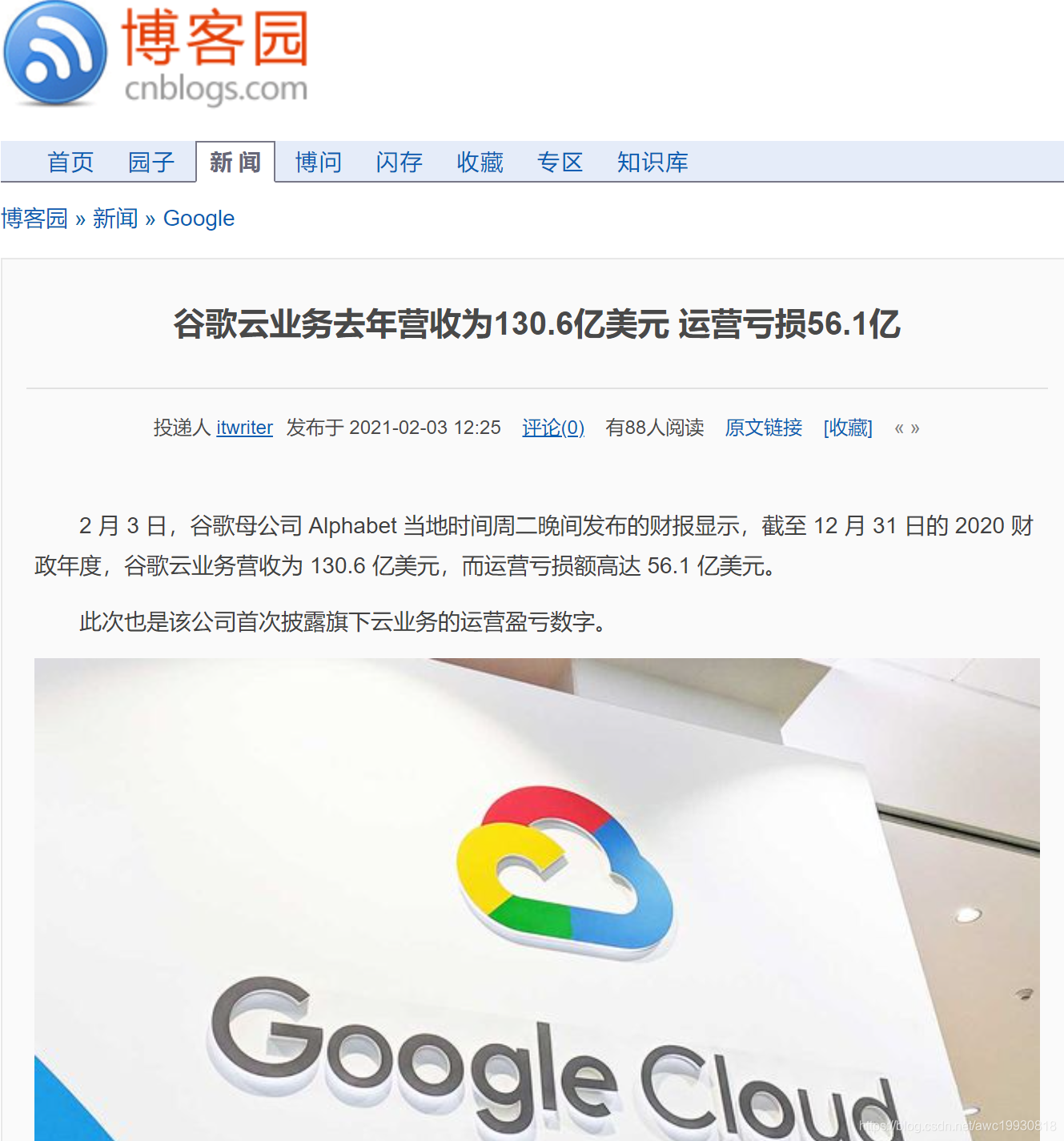Open the 评论(0) comments link
Image resolution: width=1064 pixels, height=1141 pixels.
(x=553, y=428)
